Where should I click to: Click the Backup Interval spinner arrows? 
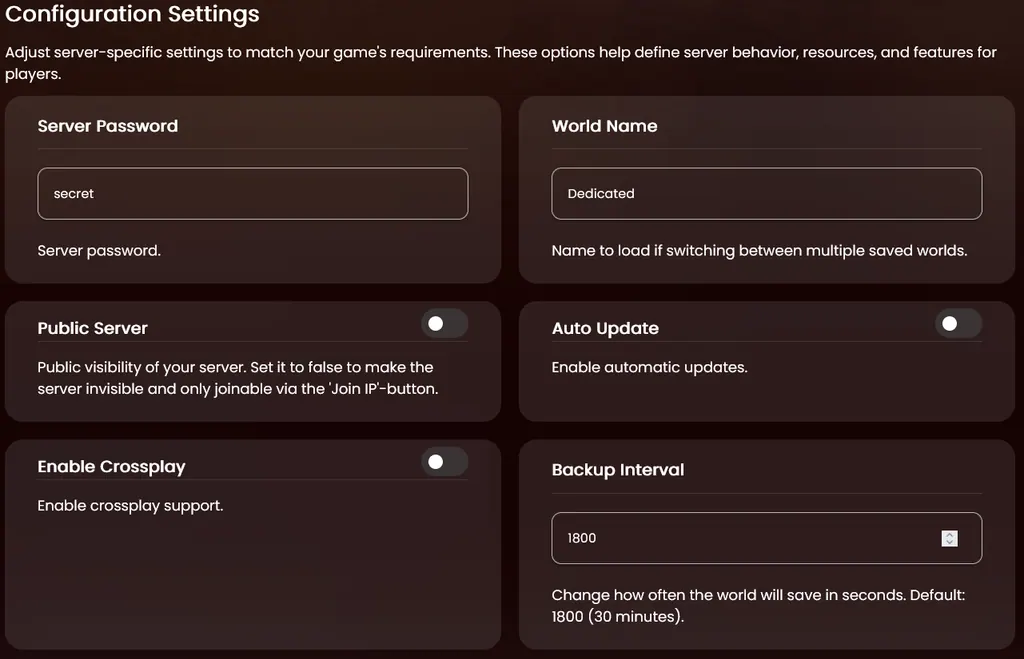950,538
